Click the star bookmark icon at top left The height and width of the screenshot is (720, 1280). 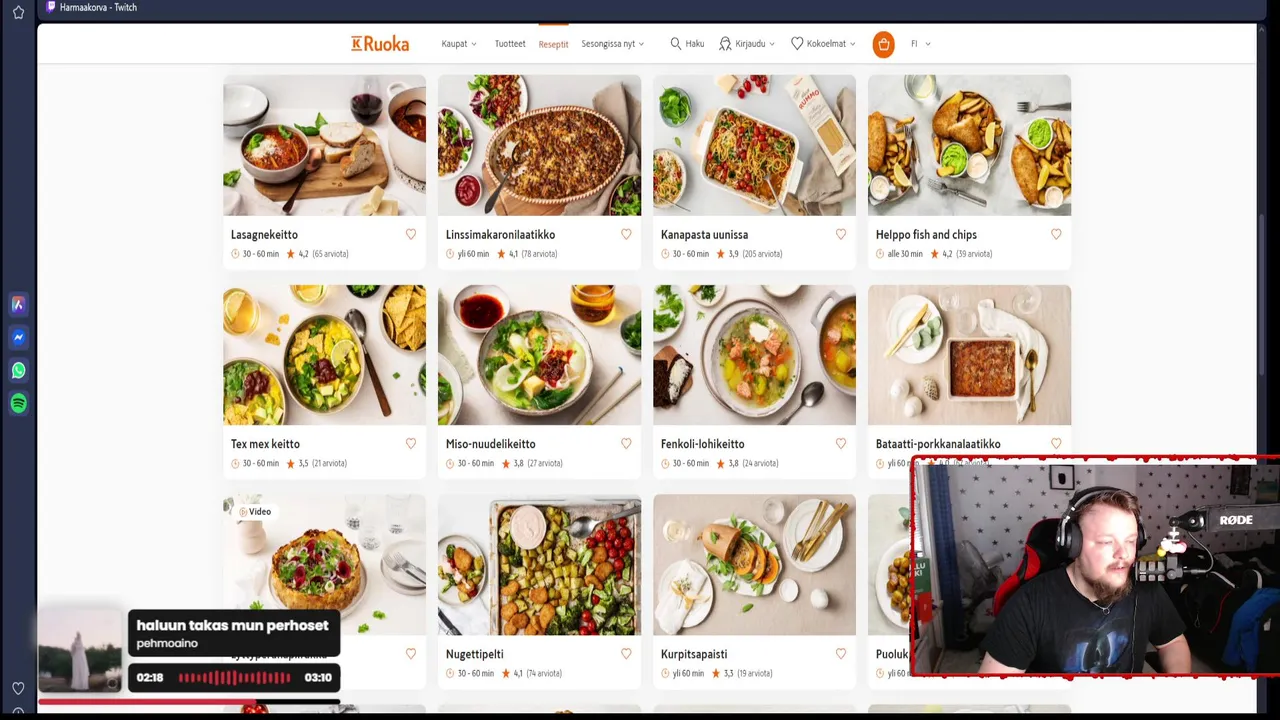pos(18,12)
